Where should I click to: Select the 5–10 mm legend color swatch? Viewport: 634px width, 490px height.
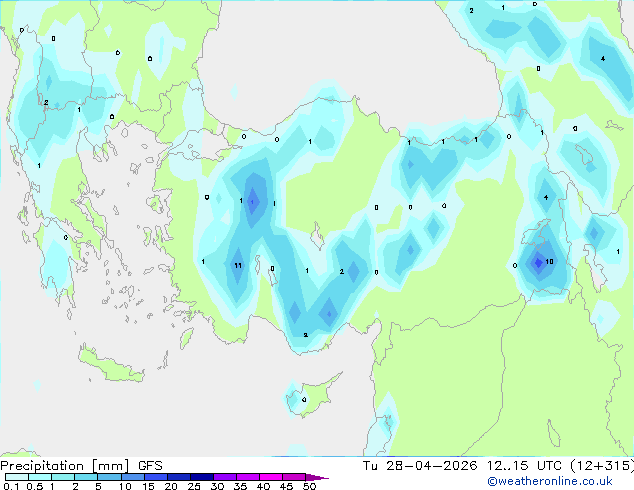(x=110, y=477)
